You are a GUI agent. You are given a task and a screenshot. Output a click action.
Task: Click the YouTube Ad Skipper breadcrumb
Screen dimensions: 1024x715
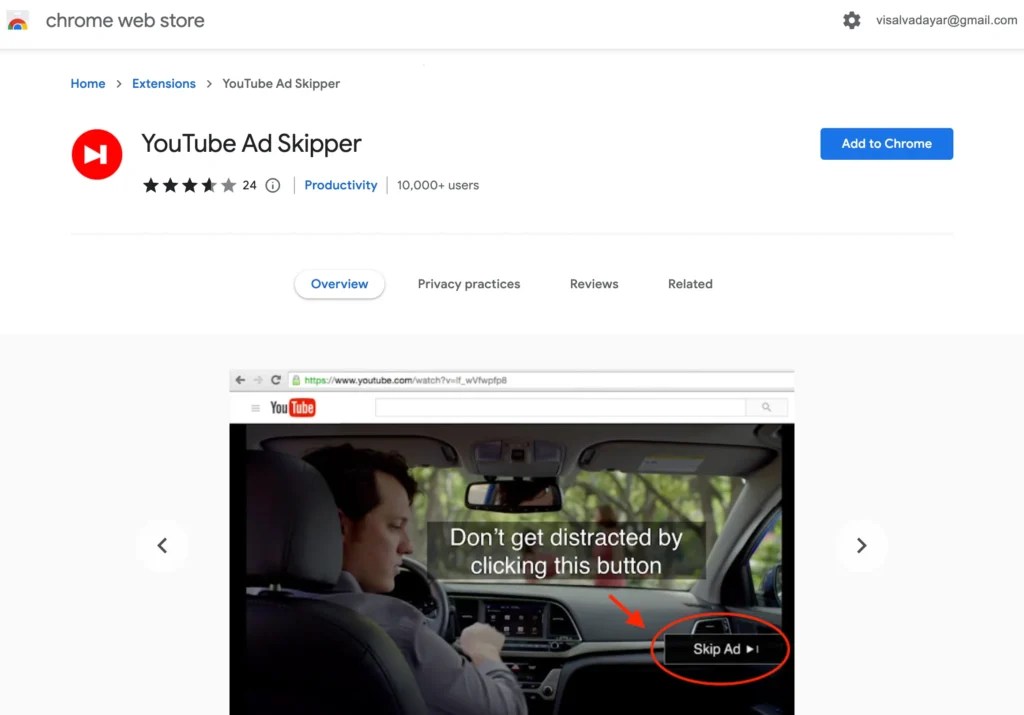pyautogui.click(x=280, y=83)
